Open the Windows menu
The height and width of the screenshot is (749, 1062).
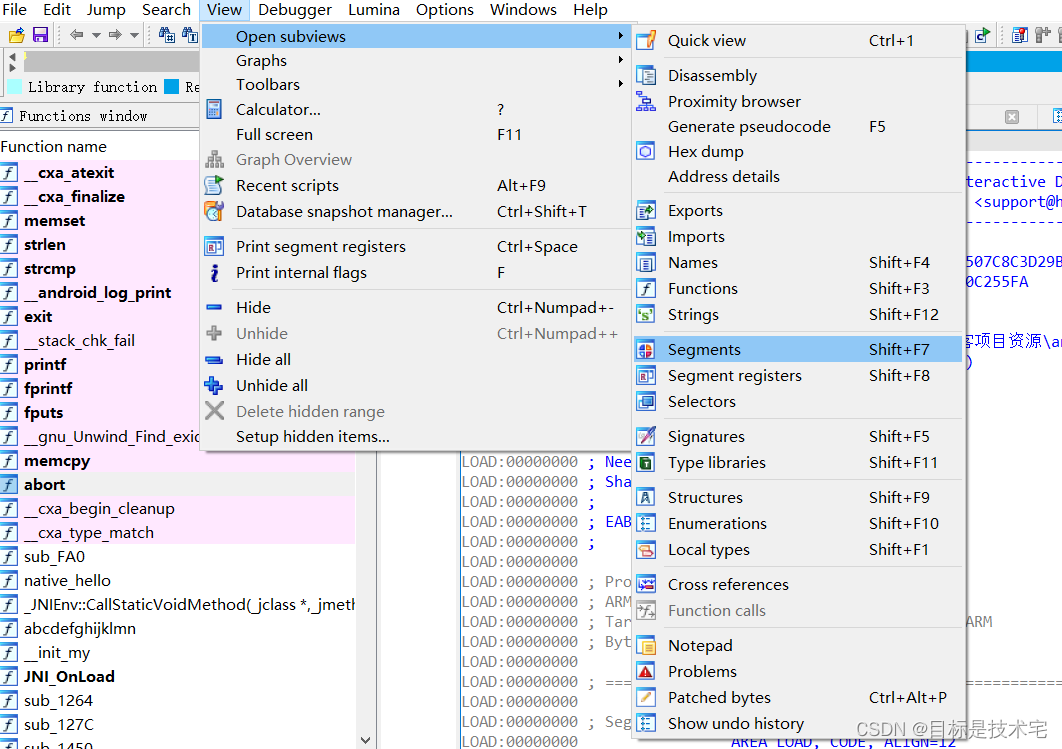(524, 10)
